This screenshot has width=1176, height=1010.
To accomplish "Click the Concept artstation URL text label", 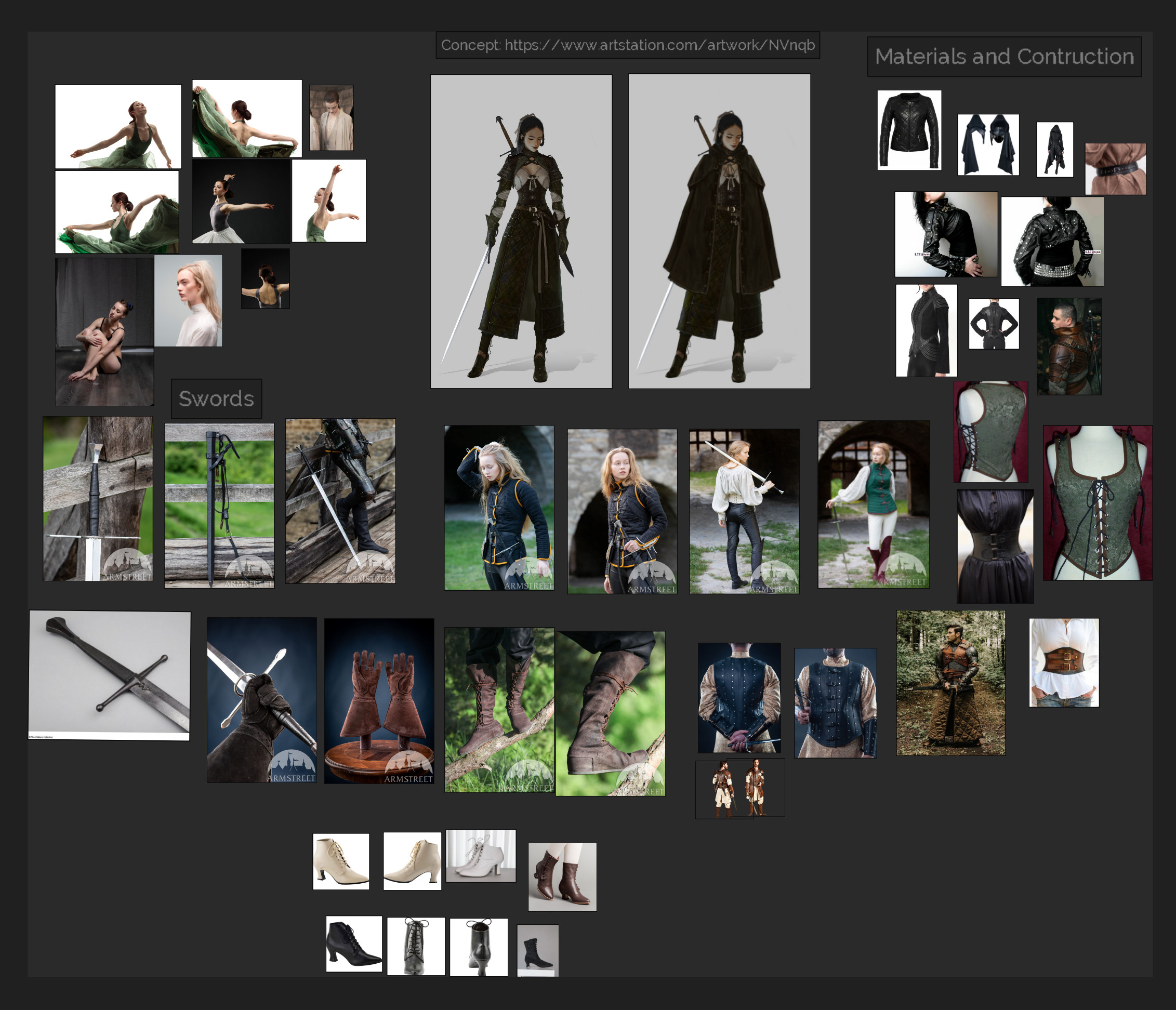I will (628, 45).
